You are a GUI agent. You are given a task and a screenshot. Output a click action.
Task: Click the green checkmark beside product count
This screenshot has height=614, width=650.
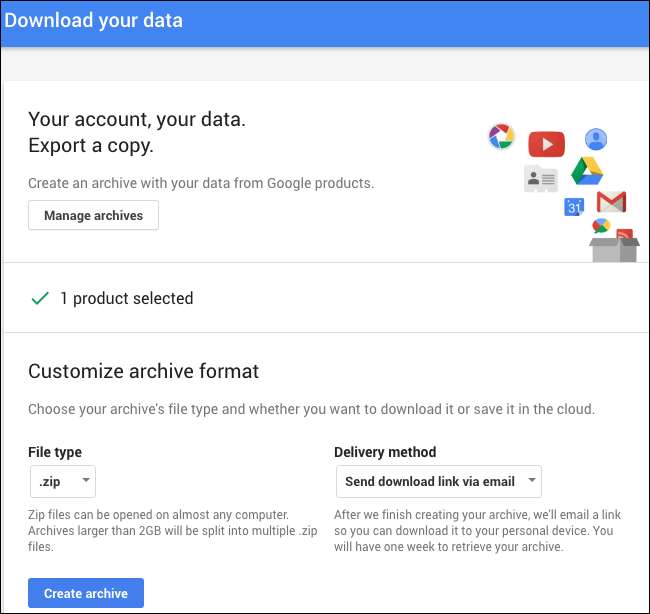(40, 298)
